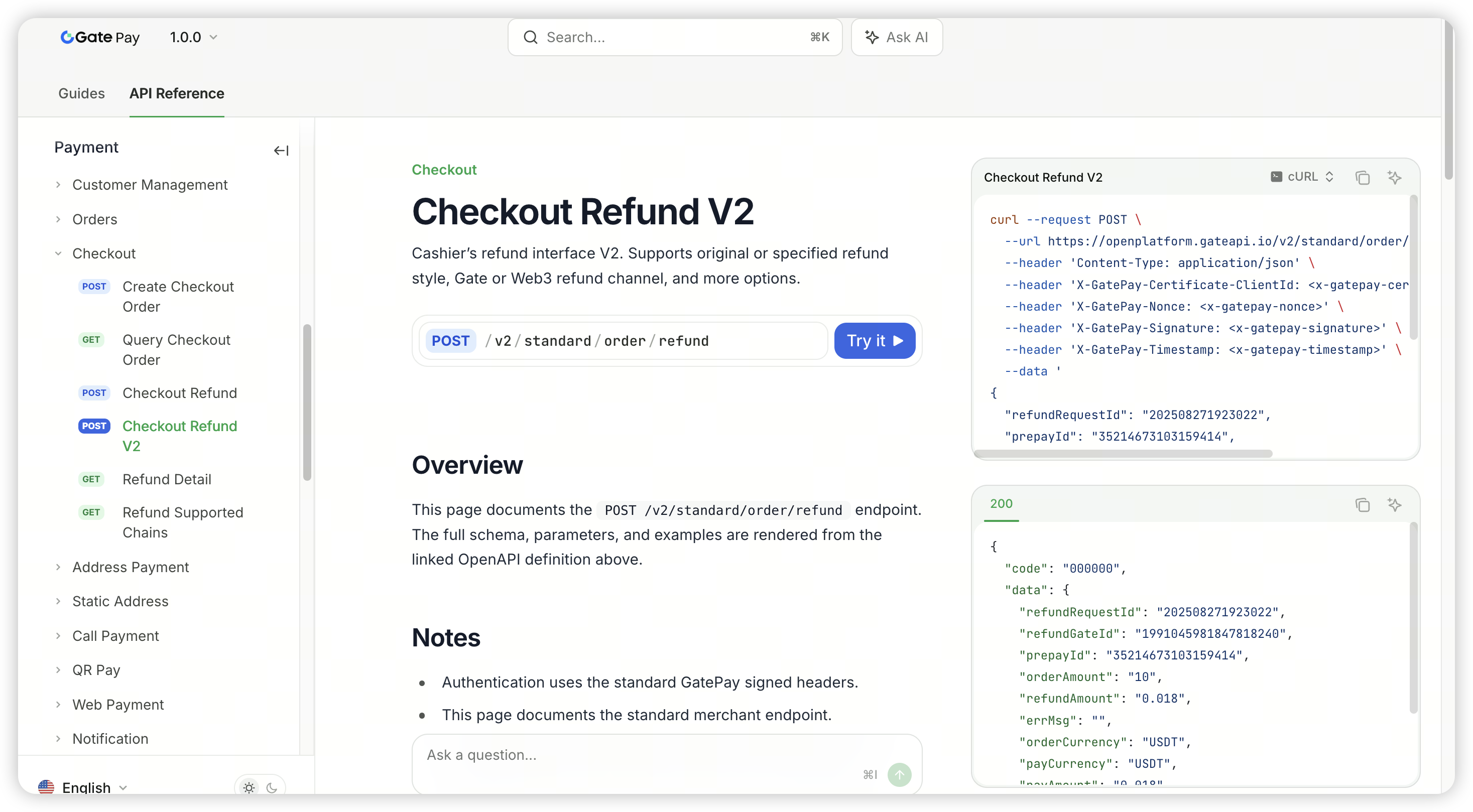Click the Checkout Refund V2 code panel title
The height and width of the screenshot is (812, 1473).
pyautogui.click(x=1043, y=177)
